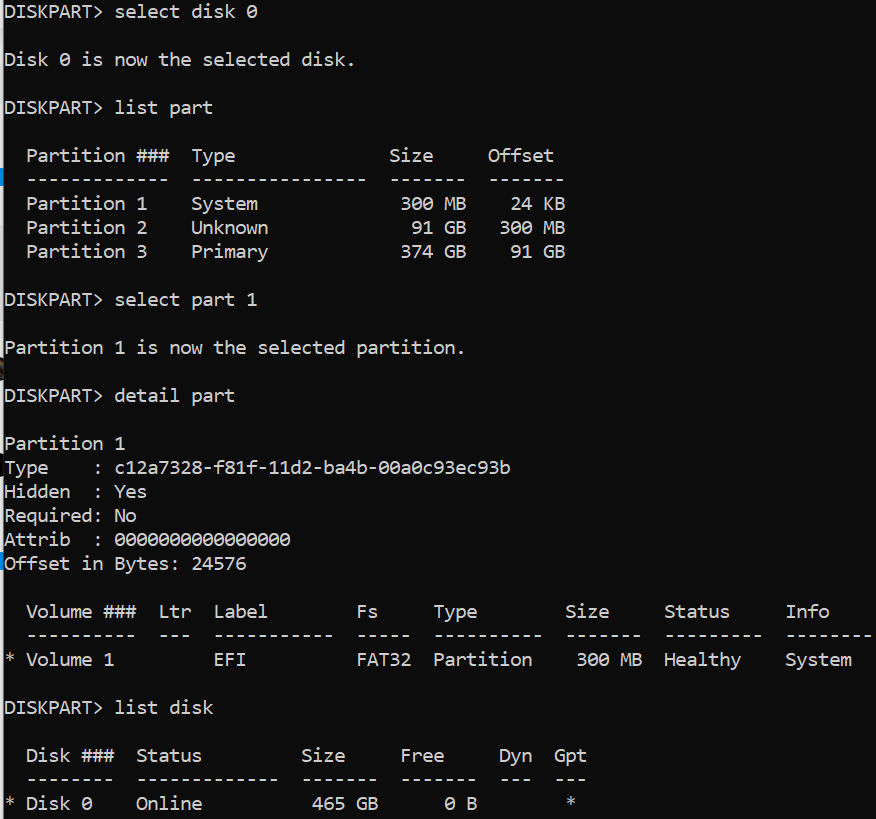Select the Partition 3 Primary row

[296, 252]
